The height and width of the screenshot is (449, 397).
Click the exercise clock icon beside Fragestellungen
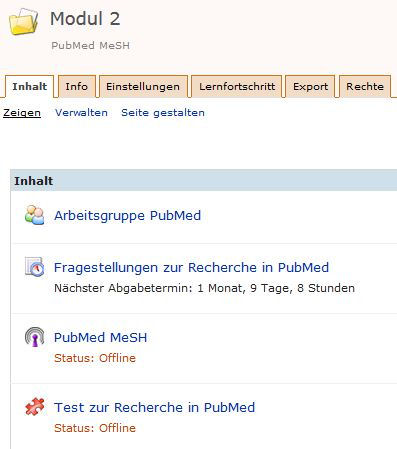pos(34,267)
